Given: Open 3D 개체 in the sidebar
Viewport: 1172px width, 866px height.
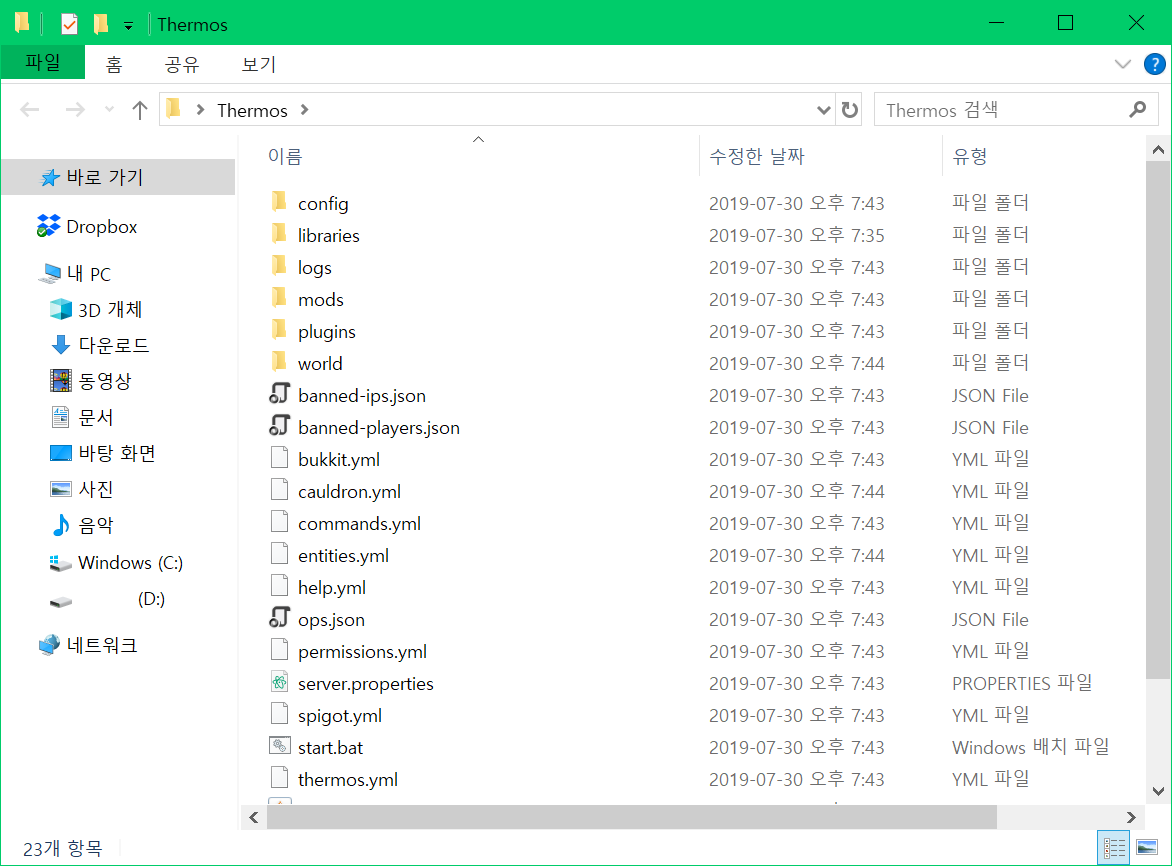Looking at the screenshot, I should (96, 309).
